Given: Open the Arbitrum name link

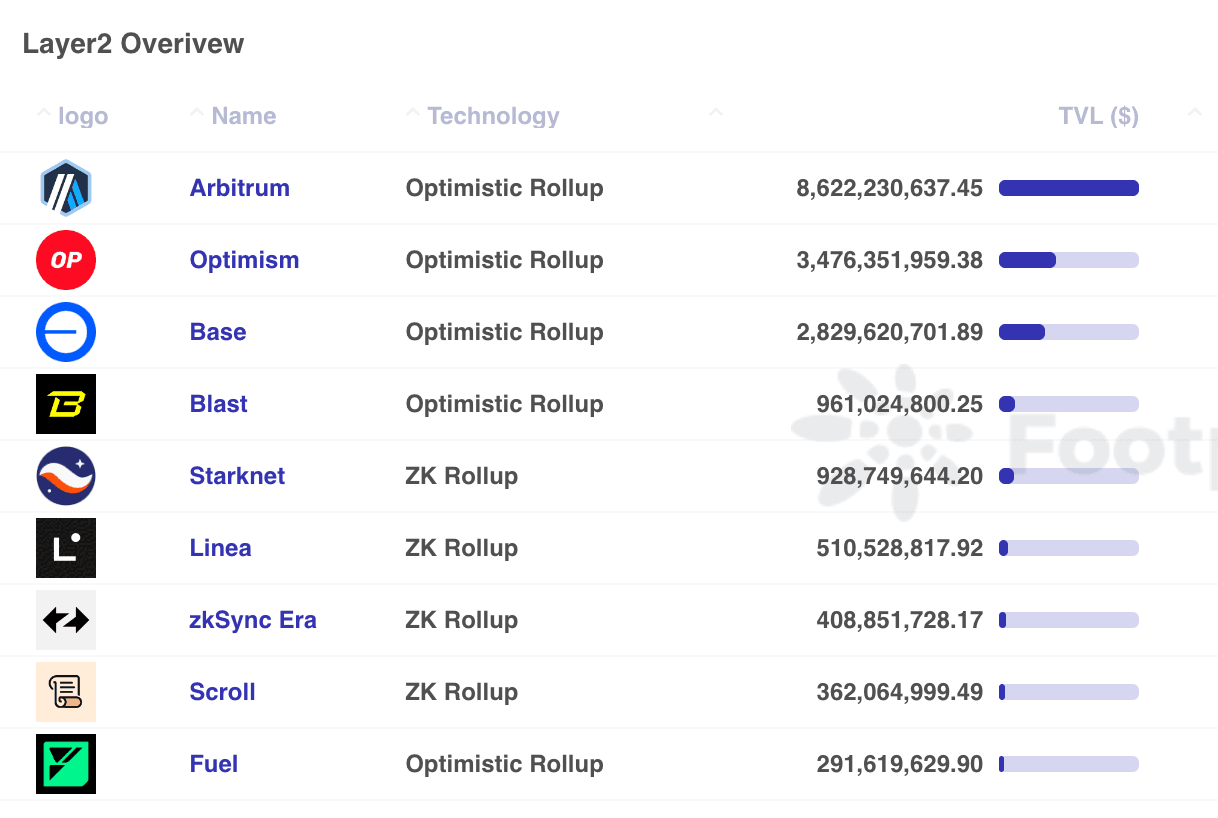Looking at the screenshot, I should (240, 188).
